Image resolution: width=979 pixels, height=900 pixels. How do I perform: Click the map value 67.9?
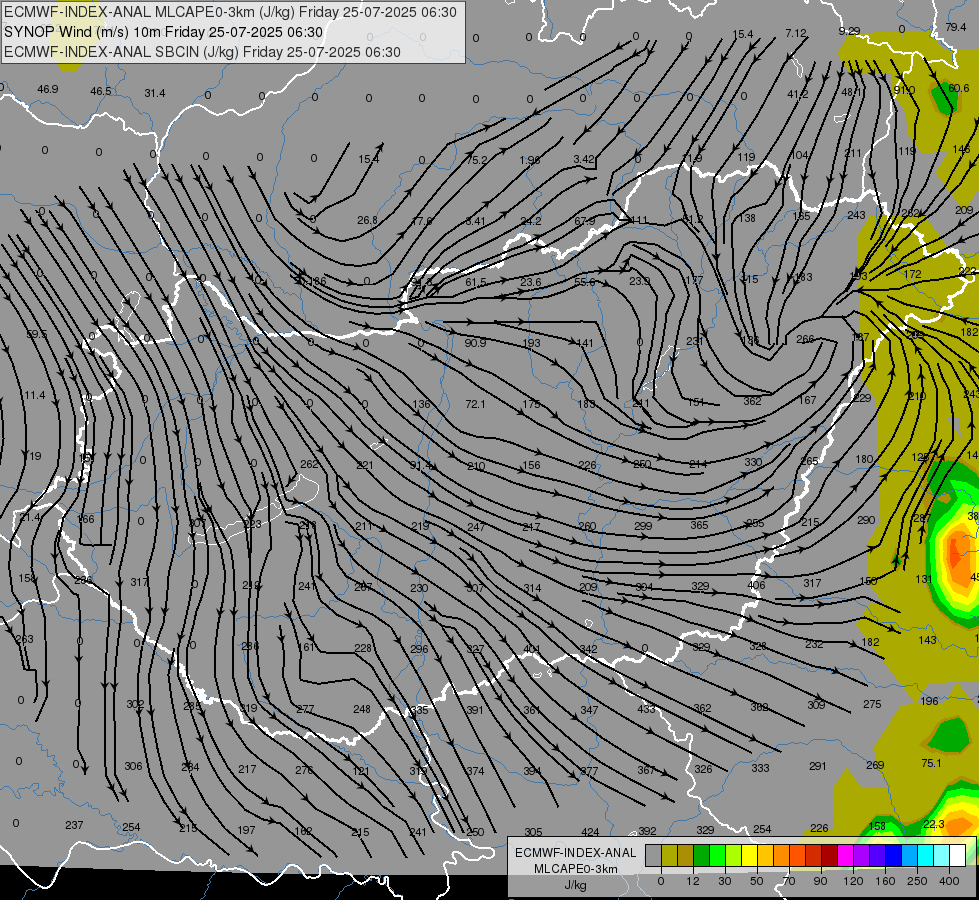pos(584,221)
